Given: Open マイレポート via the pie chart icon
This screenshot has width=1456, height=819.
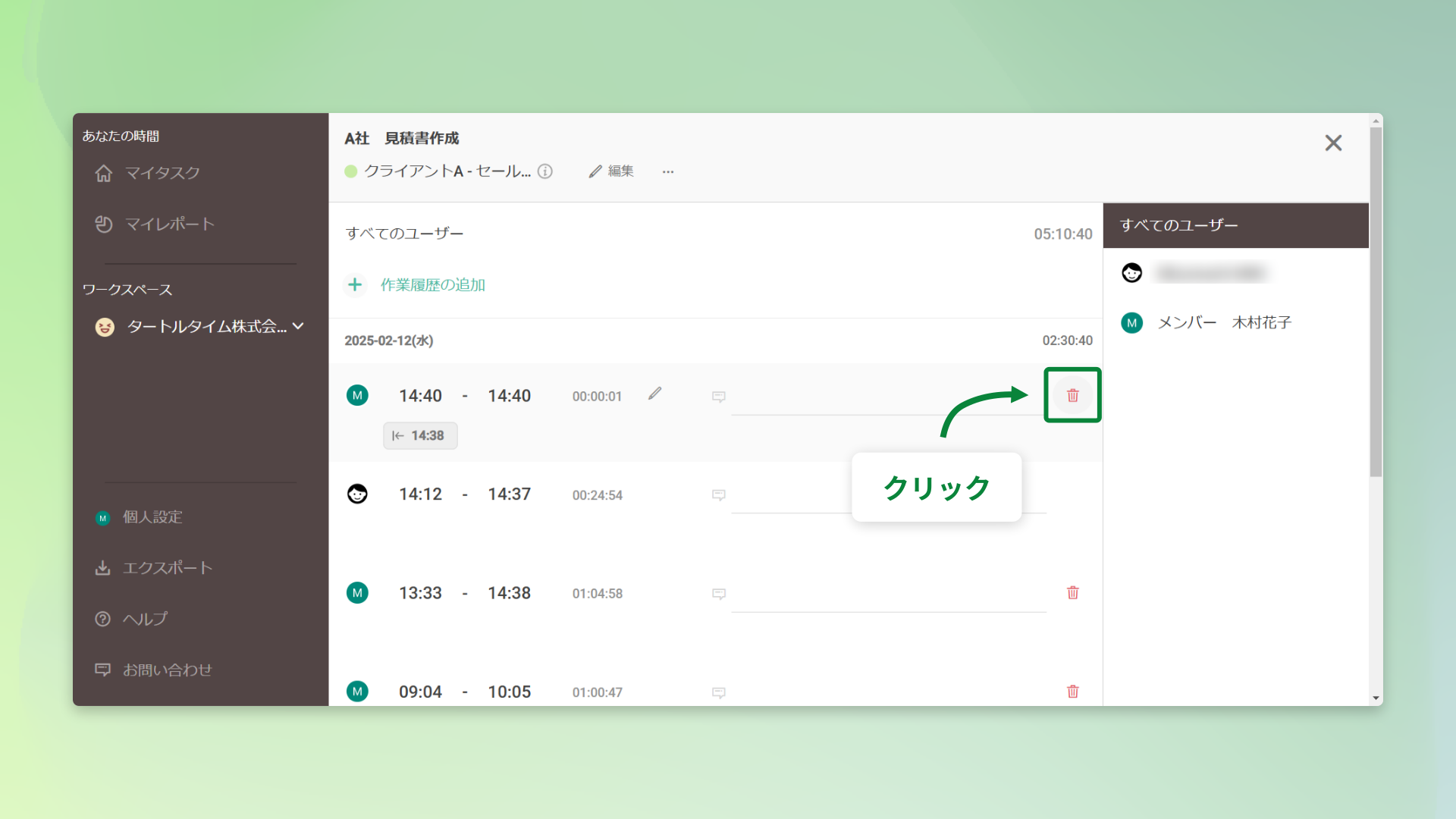Looking at the screenshot, I should pos(104,224).
